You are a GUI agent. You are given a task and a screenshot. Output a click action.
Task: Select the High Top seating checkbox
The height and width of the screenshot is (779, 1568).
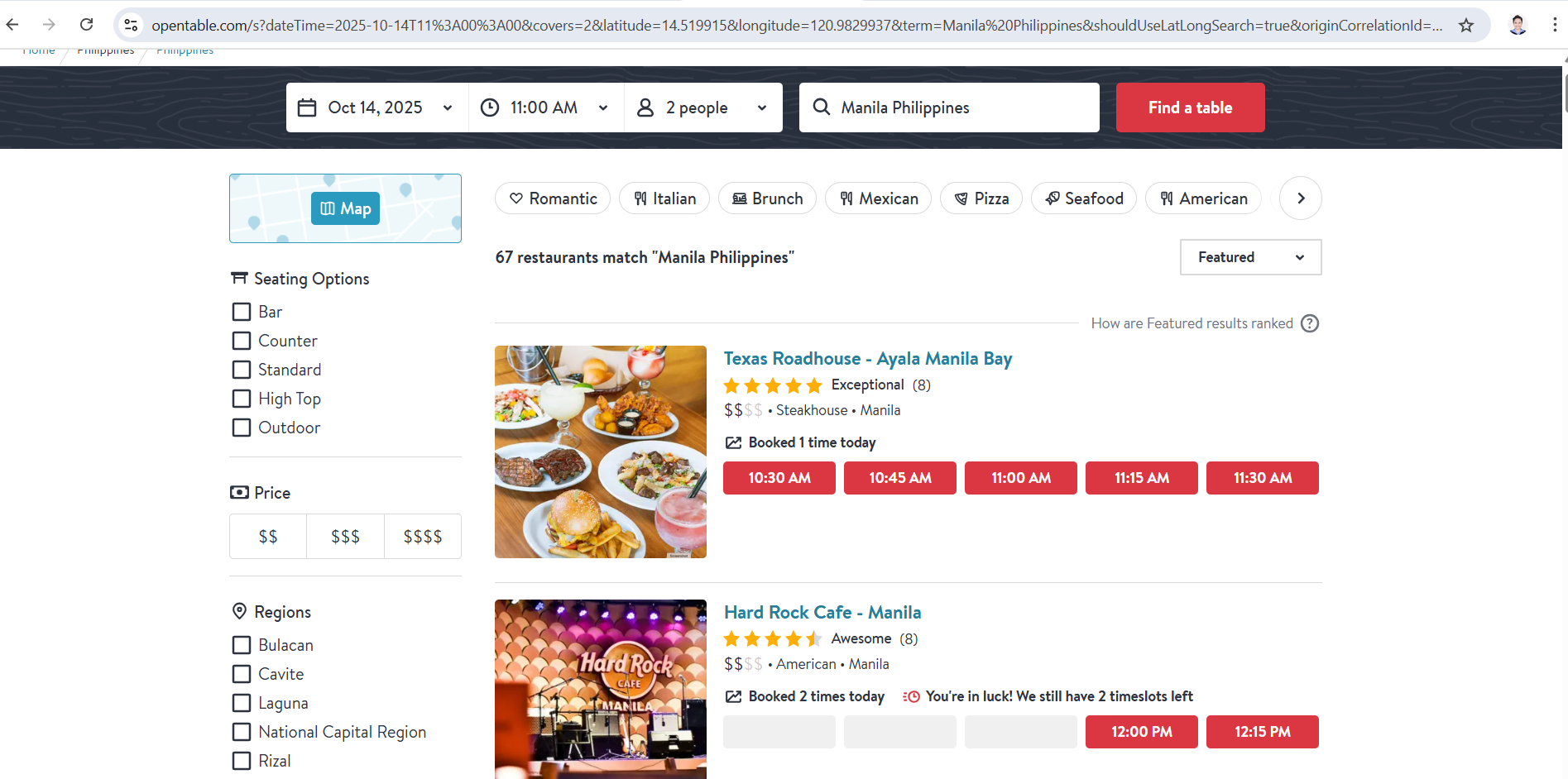pos(242,399)
